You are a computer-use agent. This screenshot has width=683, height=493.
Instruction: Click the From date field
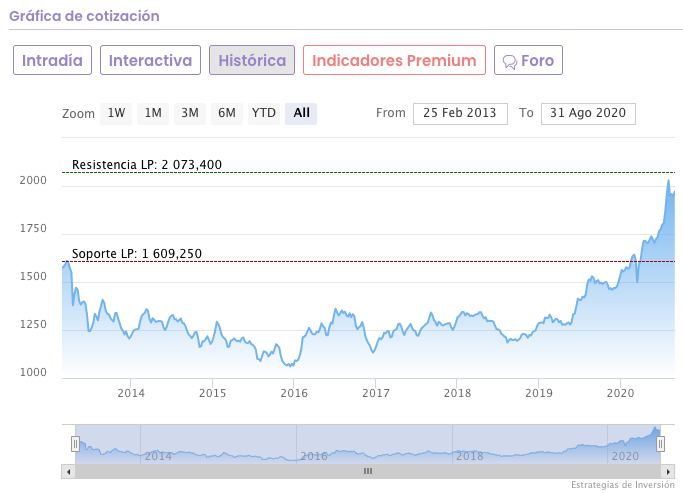click(460, 113)
